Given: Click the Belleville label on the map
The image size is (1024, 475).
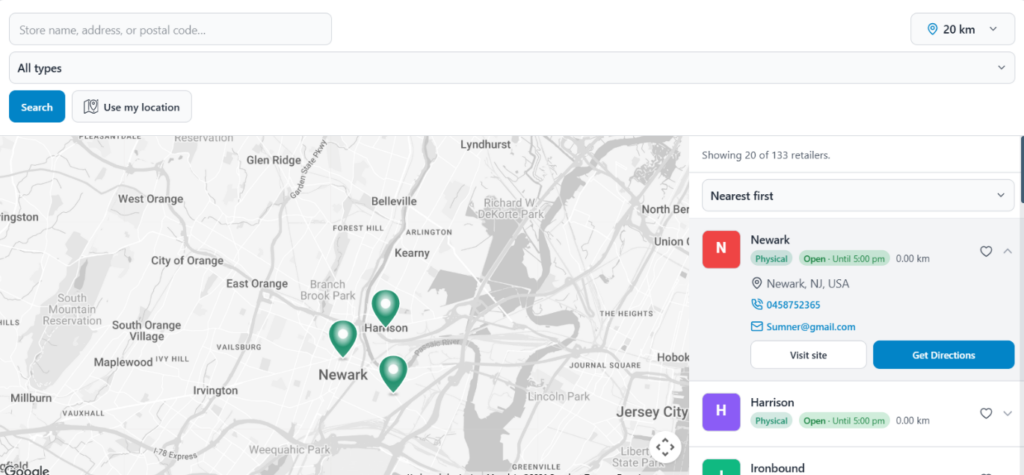Looking at the screenshot, I should click(394, 201).
